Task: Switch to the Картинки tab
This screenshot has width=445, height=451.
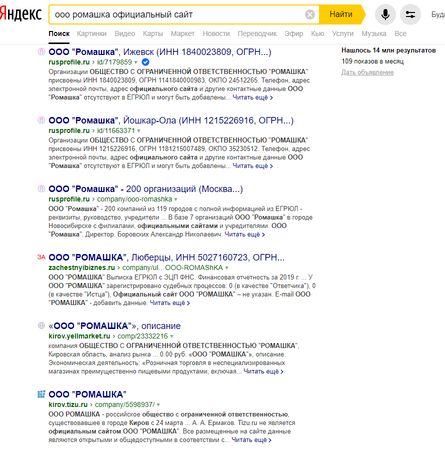Action: [x=92, y=34]
